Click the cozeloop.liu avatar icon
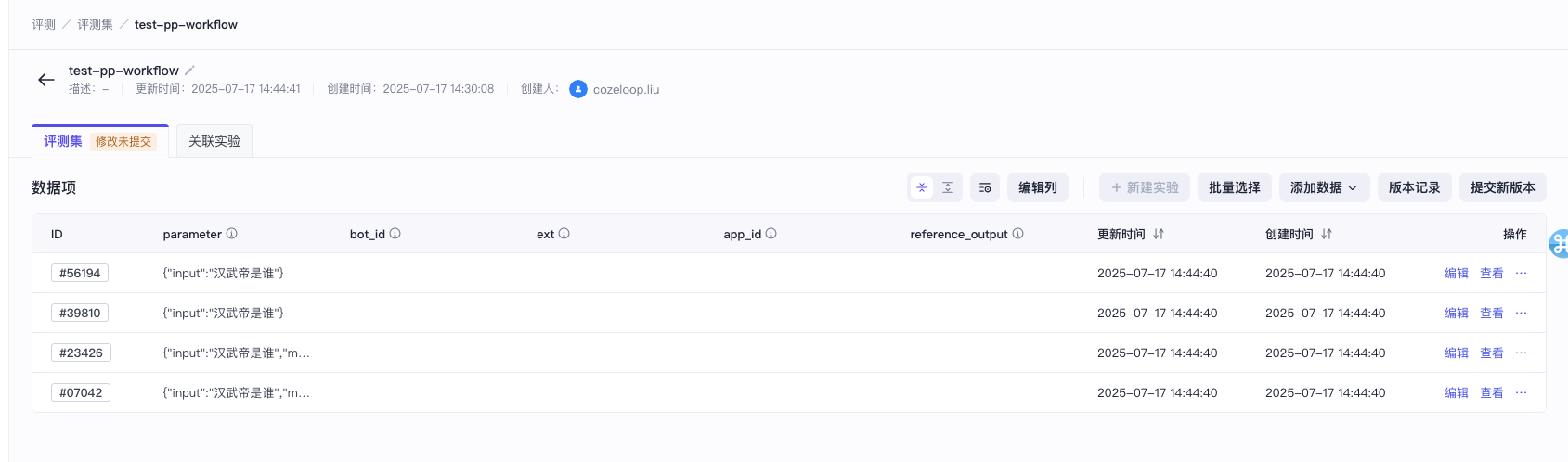The image size is (1568, 462). pos(578,89)
